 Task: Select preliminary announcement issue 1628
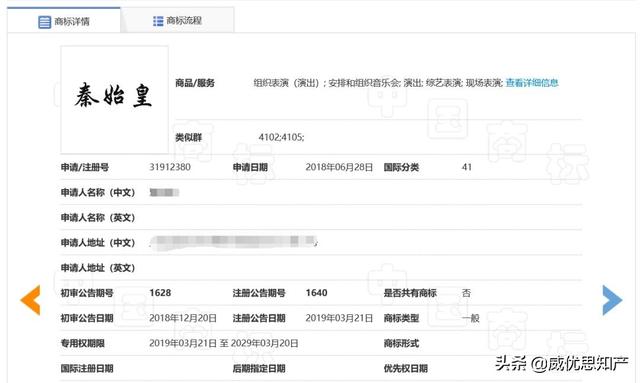[x=160, y=293]
